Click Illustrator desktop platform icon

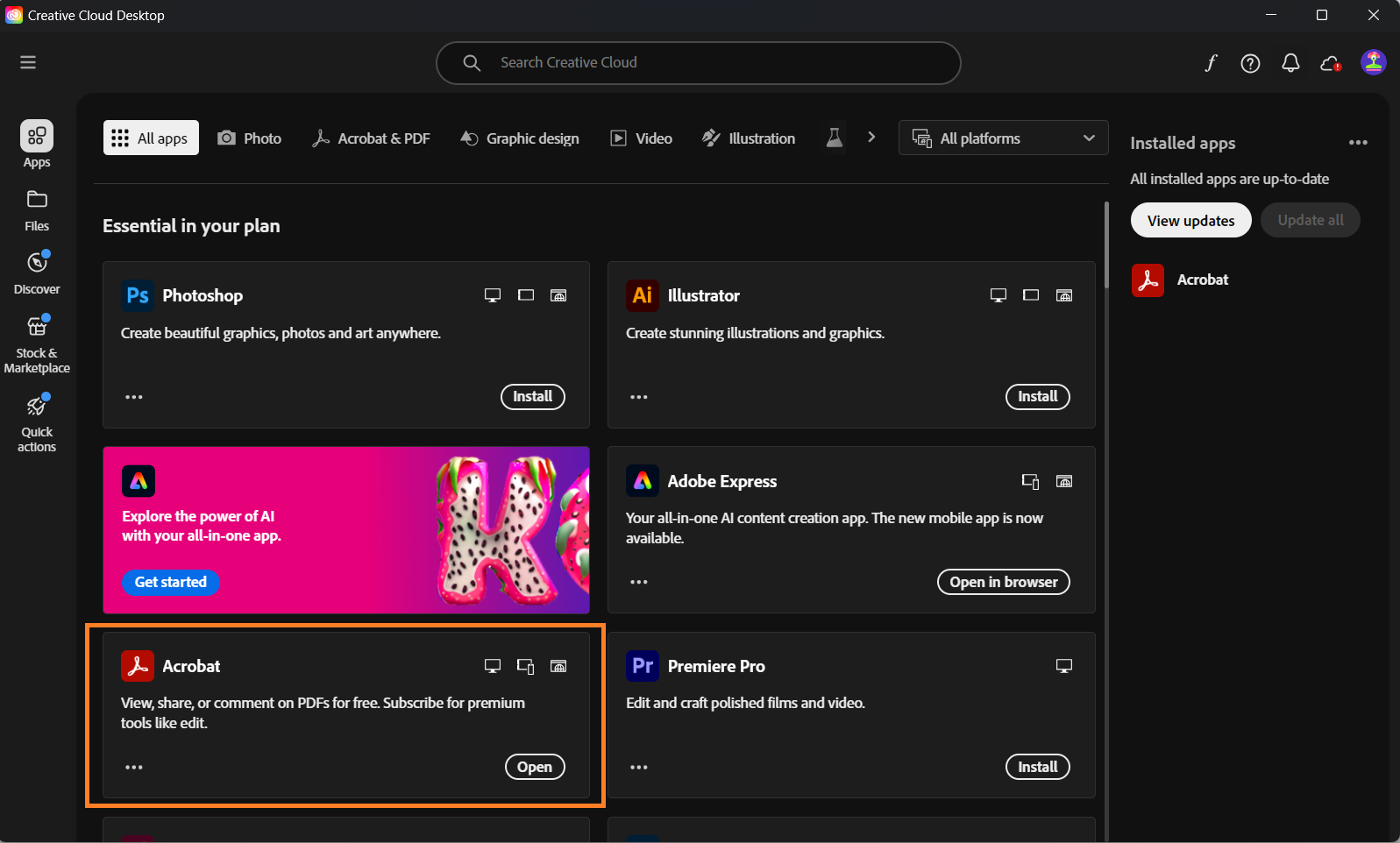[998, 295]
